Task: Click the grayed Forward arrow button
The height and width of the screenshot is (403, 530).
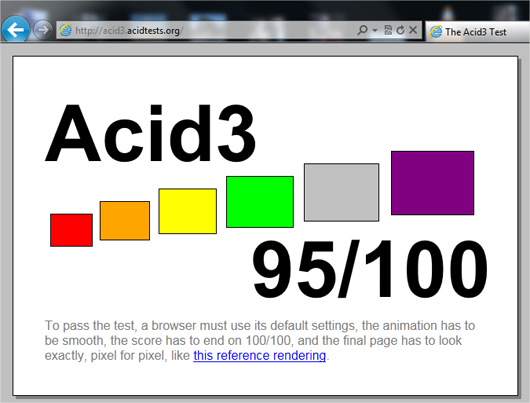Action: pyautogui.click(x=43, y=30)
